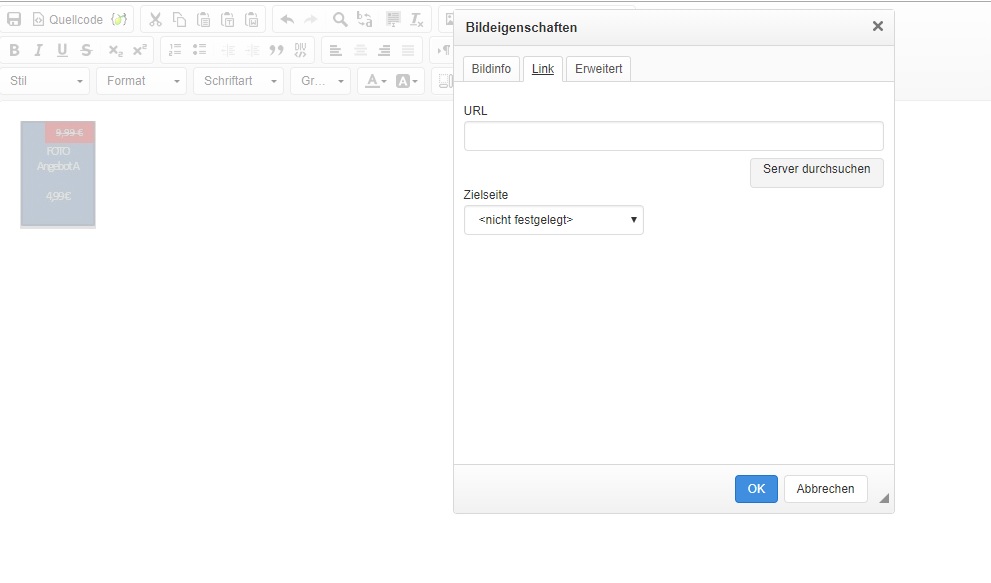Click the Cut scissors icon
Screen dimensions: 991x583
[x=155, y=19]
